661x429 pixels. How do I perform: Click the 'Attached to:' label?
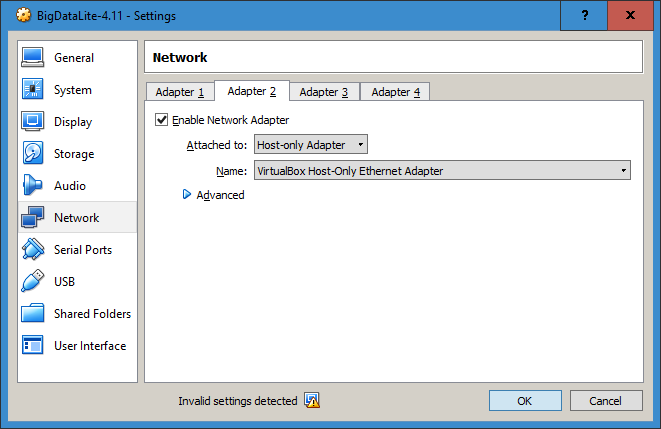217,145
